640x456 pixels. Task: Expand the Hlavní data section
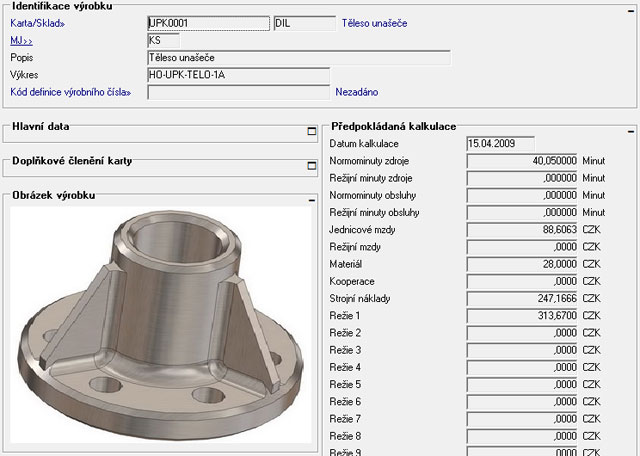311,131
